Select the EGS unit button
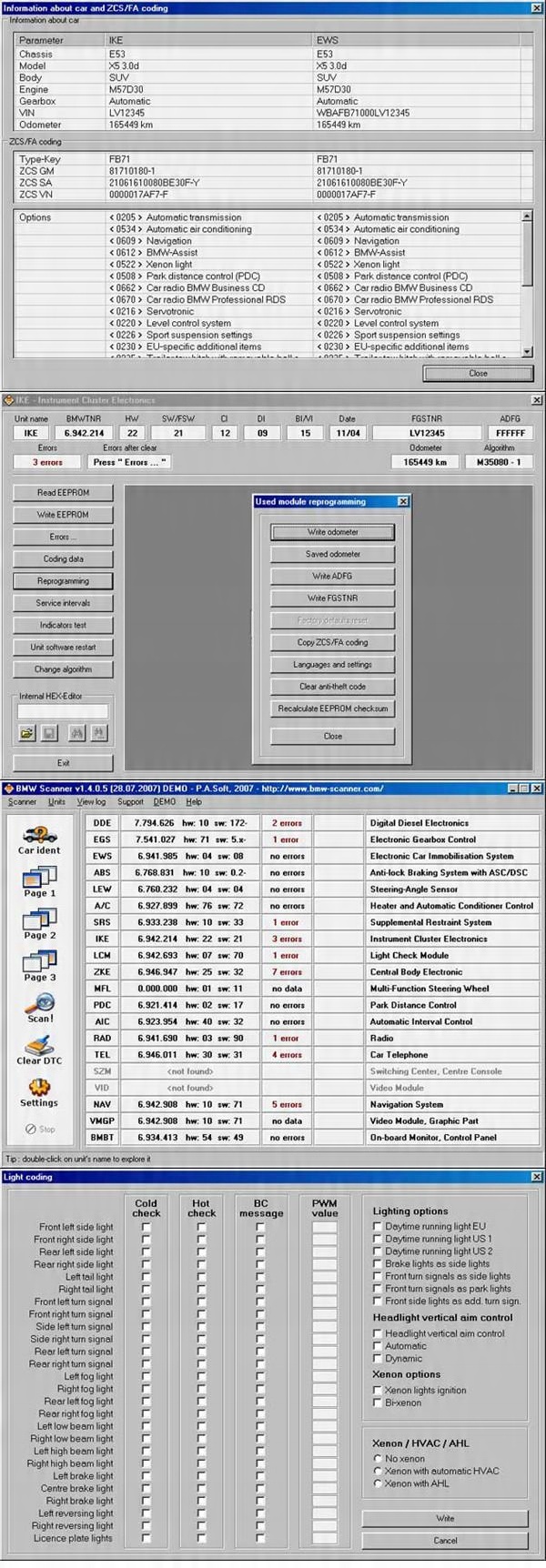This screenshot has height=1568, width=546. [x=103, y=839]
